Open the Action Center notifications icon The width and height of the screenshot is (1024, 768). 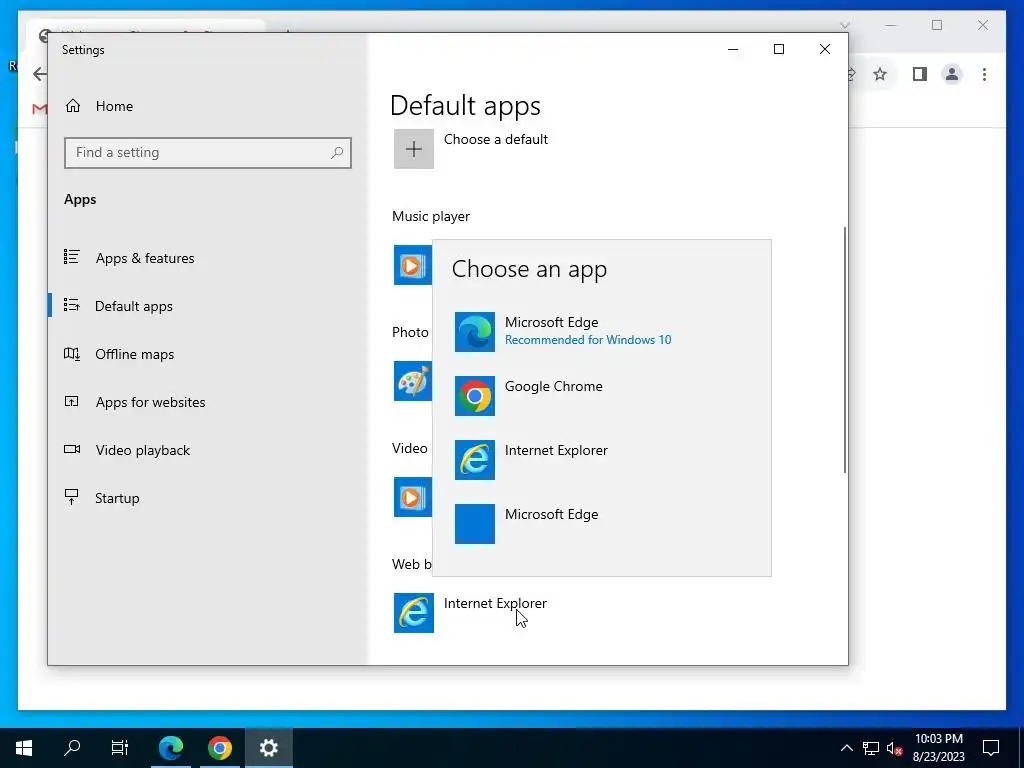pos(991,748)
